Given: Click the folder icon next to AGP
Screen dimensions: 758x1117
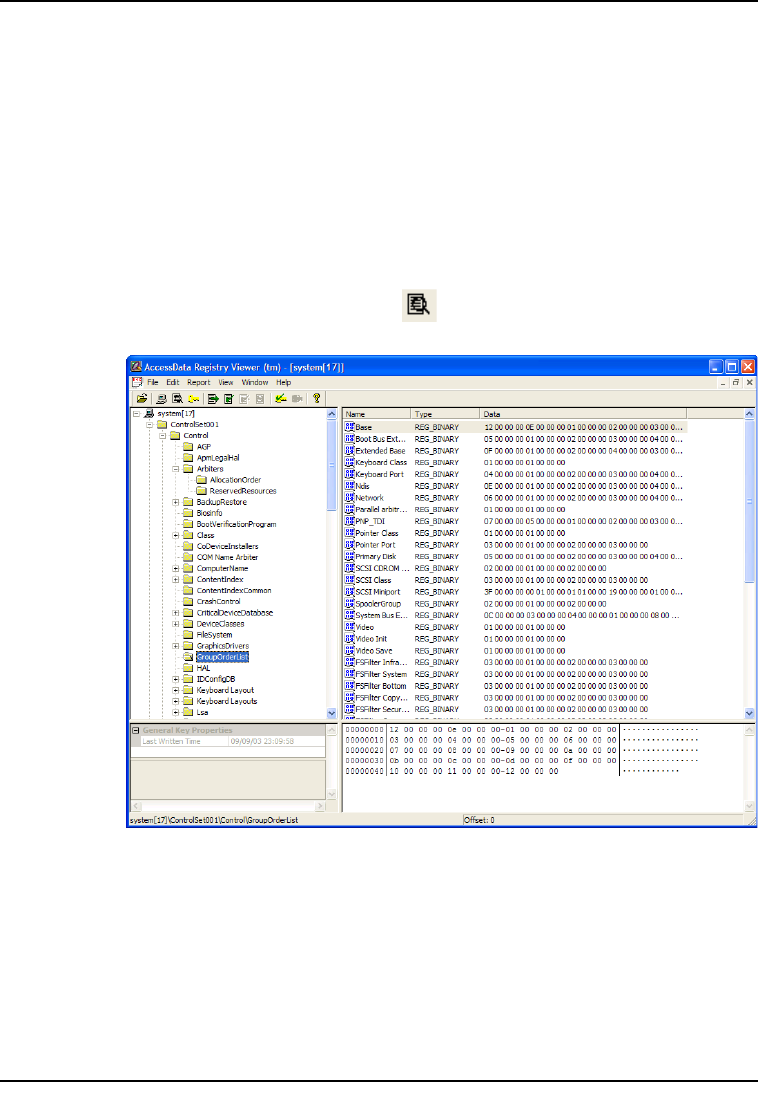Looking at the screenshot, I should (188, 447).
